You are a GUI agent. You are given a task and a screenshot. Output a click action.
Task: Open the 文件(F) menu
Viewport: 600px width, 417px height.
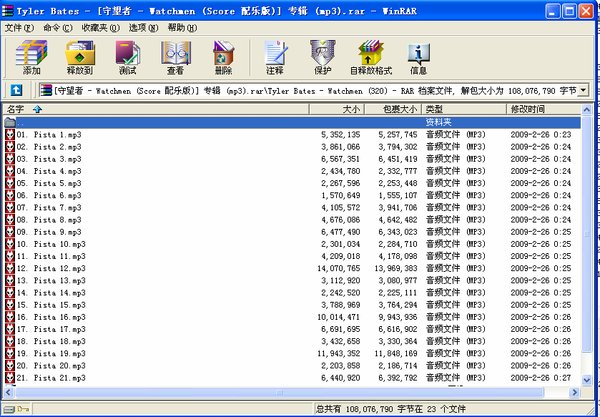19,28
